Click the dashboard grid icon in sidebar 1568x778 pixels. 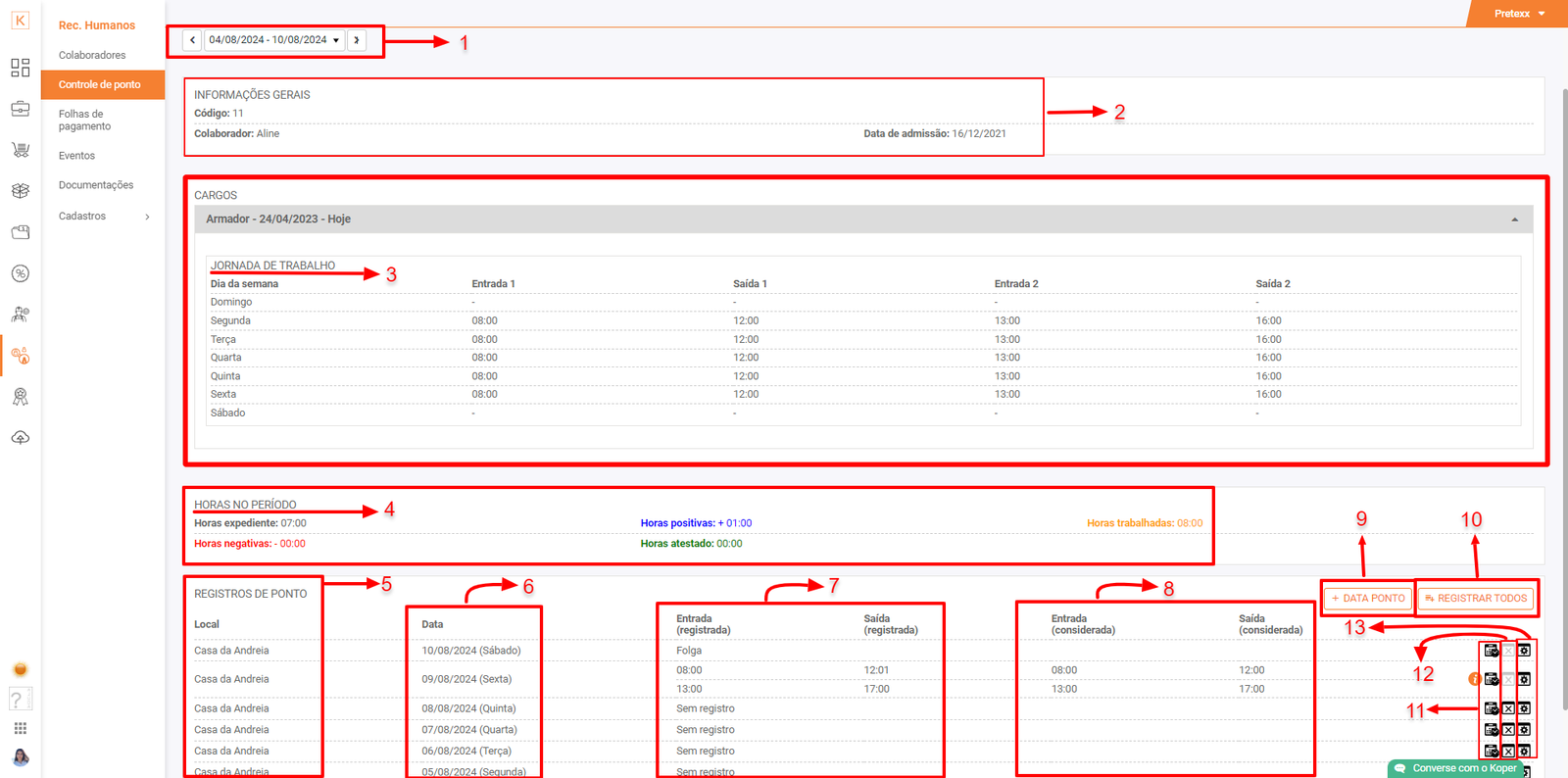(x=20, y=68)
